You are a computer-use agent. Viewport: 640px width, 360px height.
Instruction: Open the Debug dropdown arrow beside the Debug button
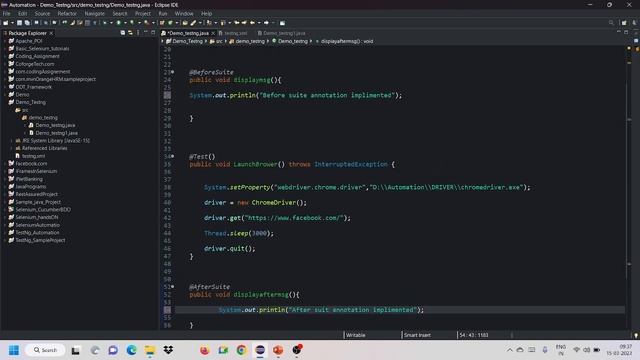point(111,23)
